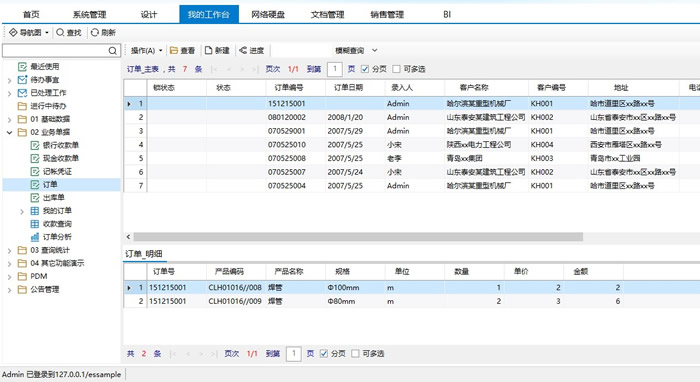
Task: Open 最近使用 recent items in tree
Action: (44, 67)
